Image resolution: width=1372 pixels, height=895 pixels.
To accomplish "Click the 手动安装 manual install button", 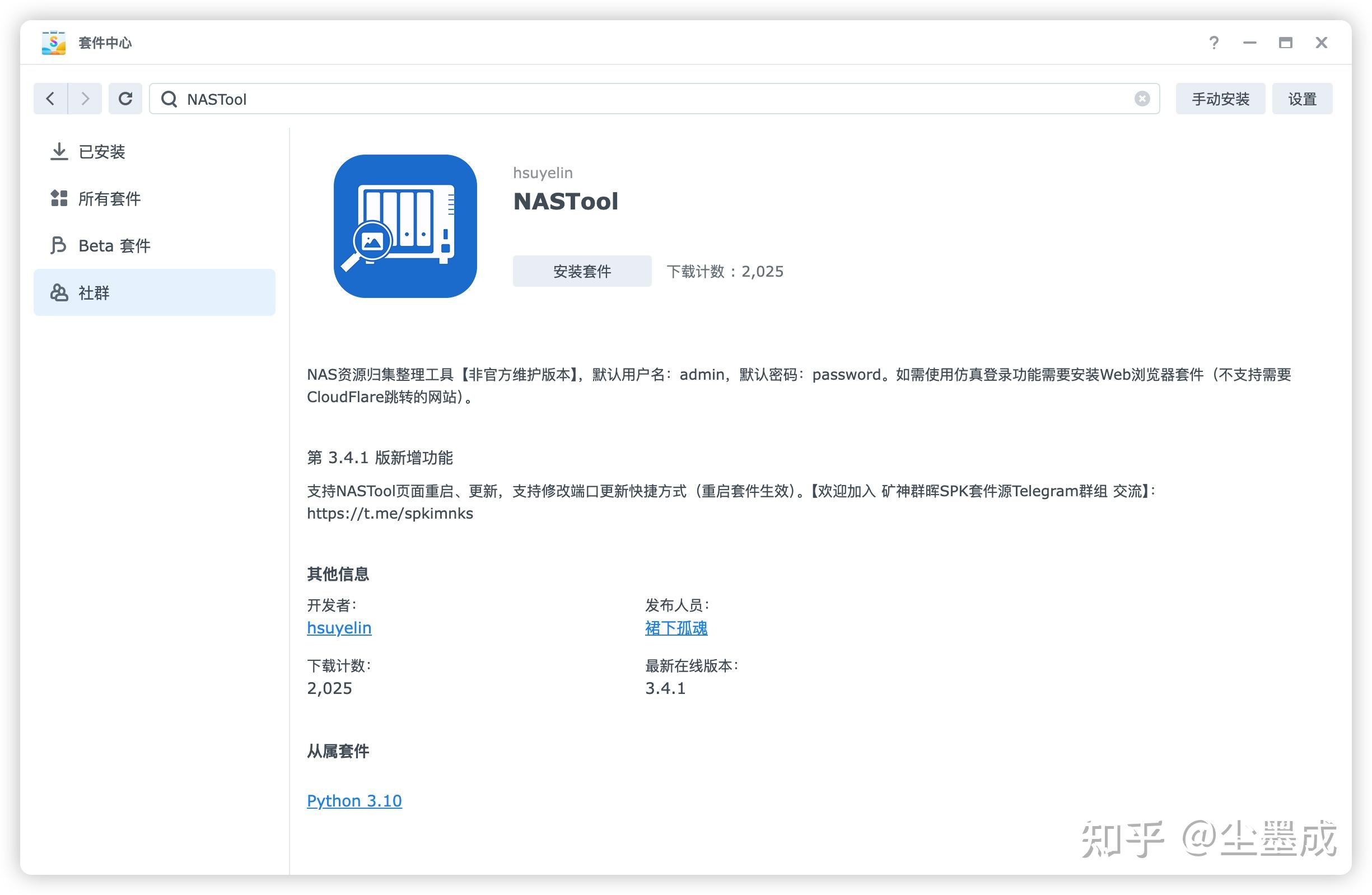I will pyautogui.click(x=1220, y=99).
